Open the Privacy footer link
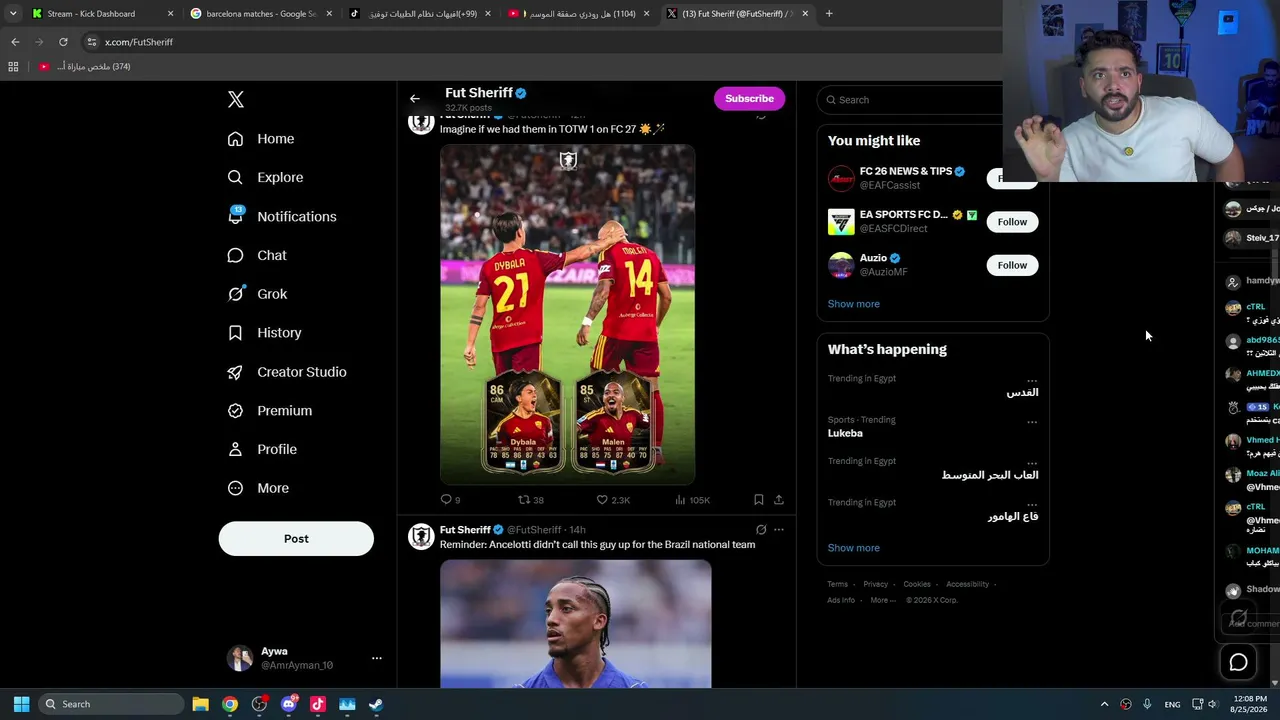The image size is (1280, 720). [875, 584]
